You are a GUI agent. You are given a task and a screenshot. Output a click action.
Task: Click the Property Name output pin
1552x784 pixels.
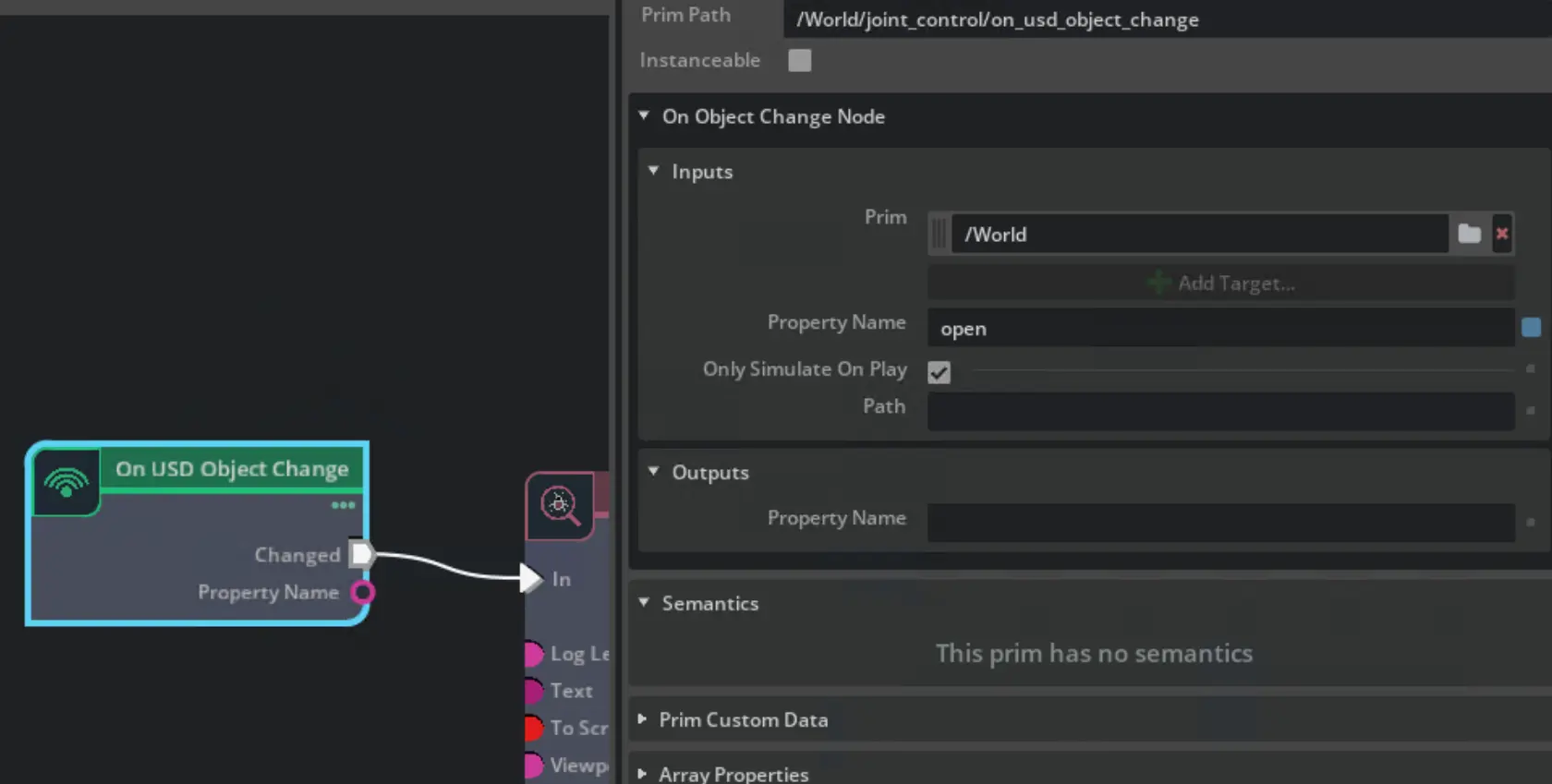click(363, 592)
